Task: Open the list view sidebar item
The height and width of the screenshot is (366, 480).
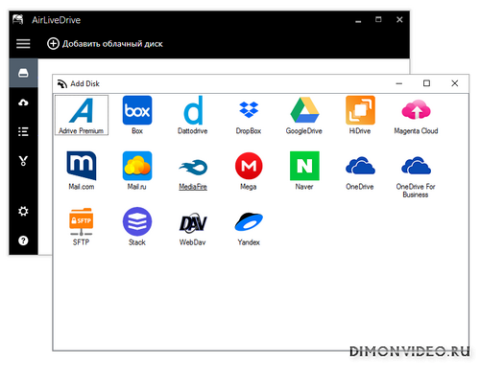Action: click(x=23, y=132)
